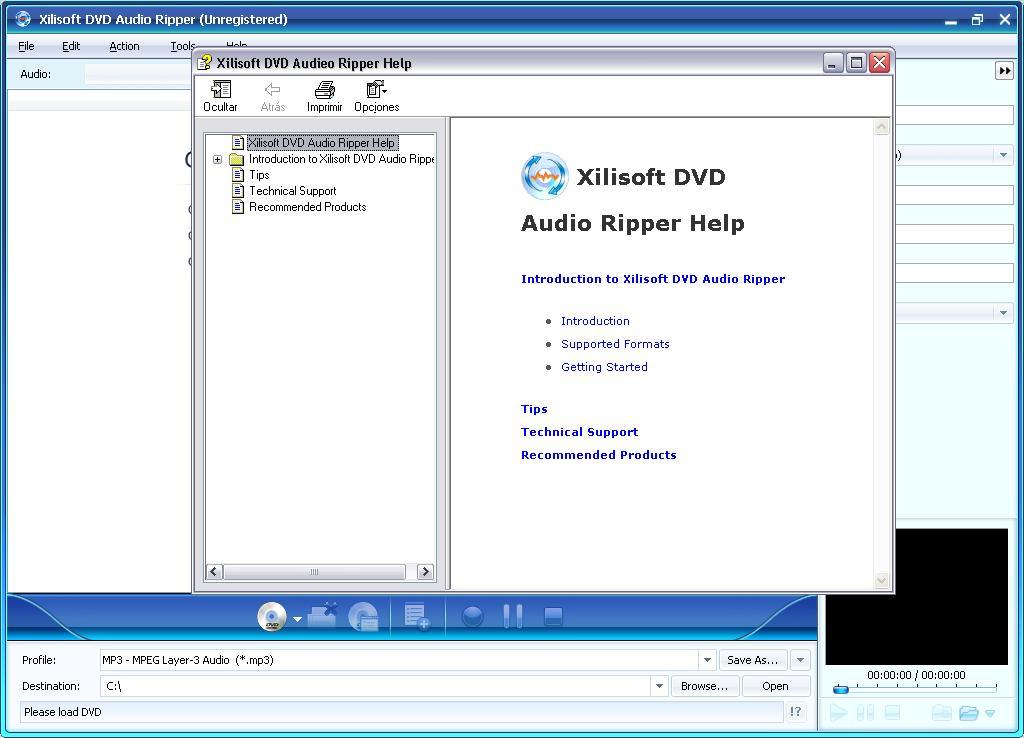Screen dimensions: 1024x738
Task: Add a file with the add-list icon
Action: pyautogui.click(x=415, y=617)
